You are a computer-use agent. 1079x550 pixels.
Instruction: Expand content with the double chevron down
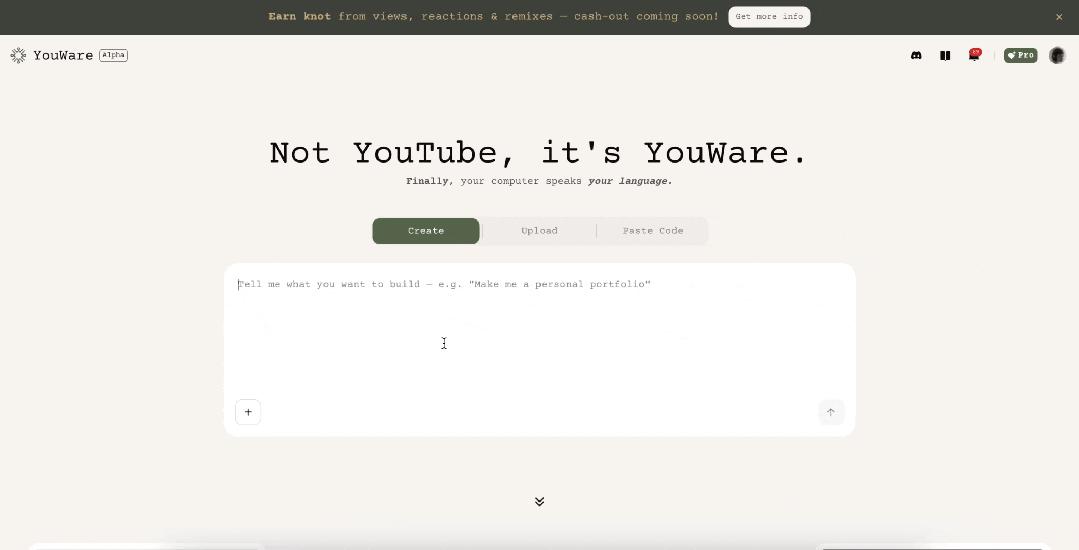click(539, 501)
